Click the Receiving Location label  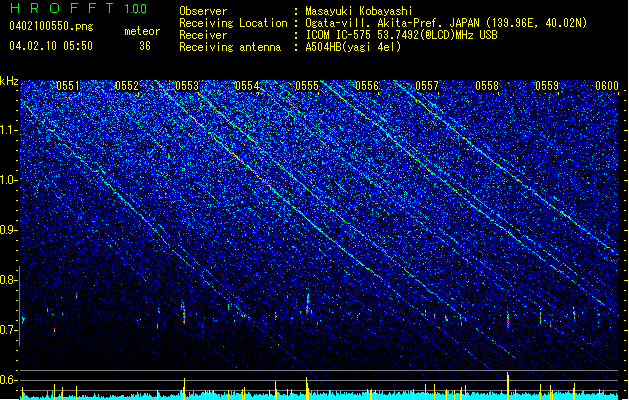[233, 23]
